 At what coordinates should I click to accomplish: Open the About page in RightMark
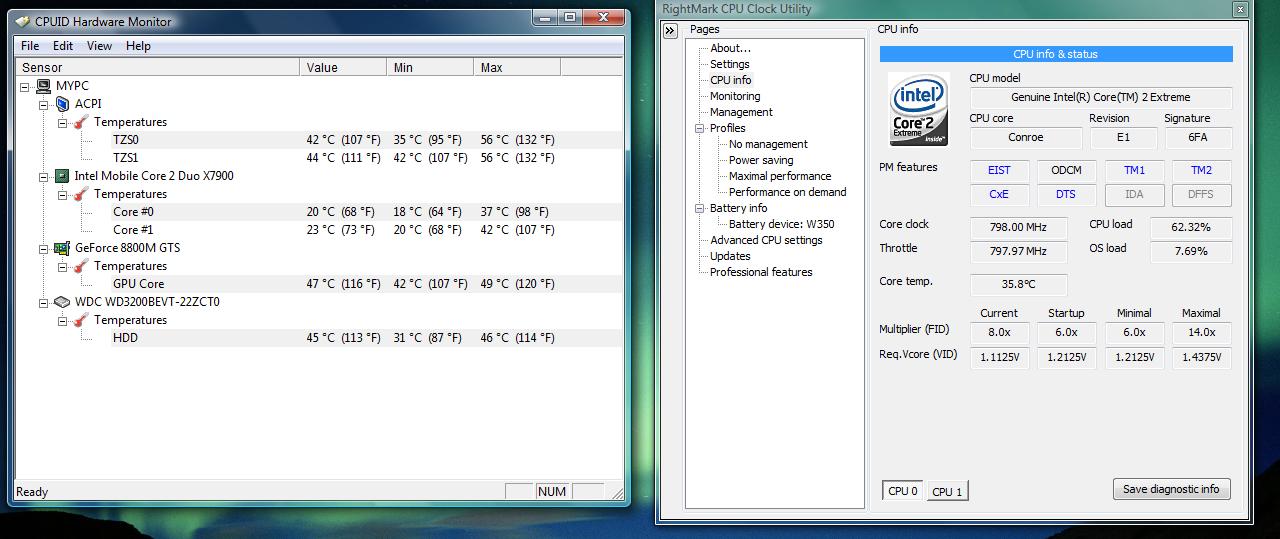click(730, 48)
